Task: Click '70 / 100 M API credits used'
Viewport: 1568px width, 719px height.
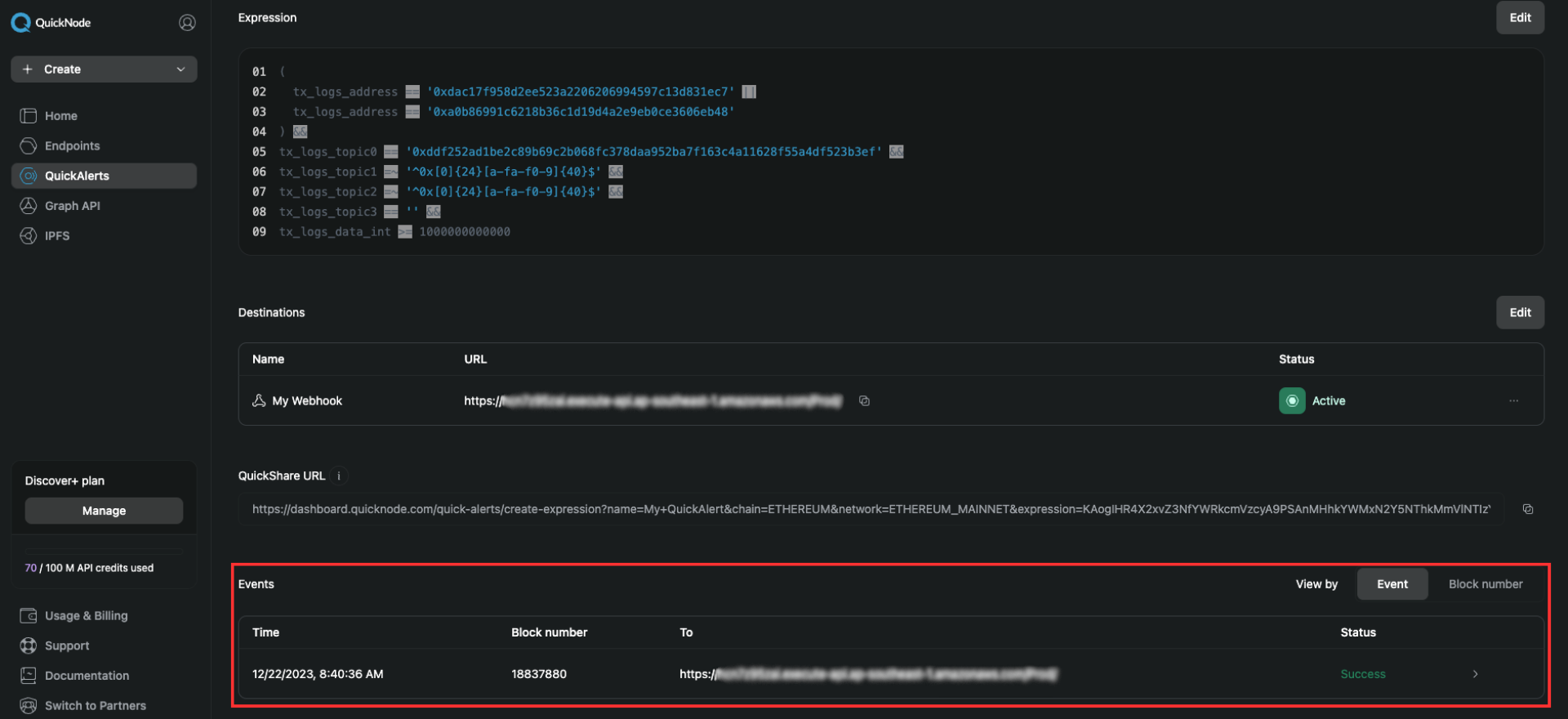Action: click(89, 568)
